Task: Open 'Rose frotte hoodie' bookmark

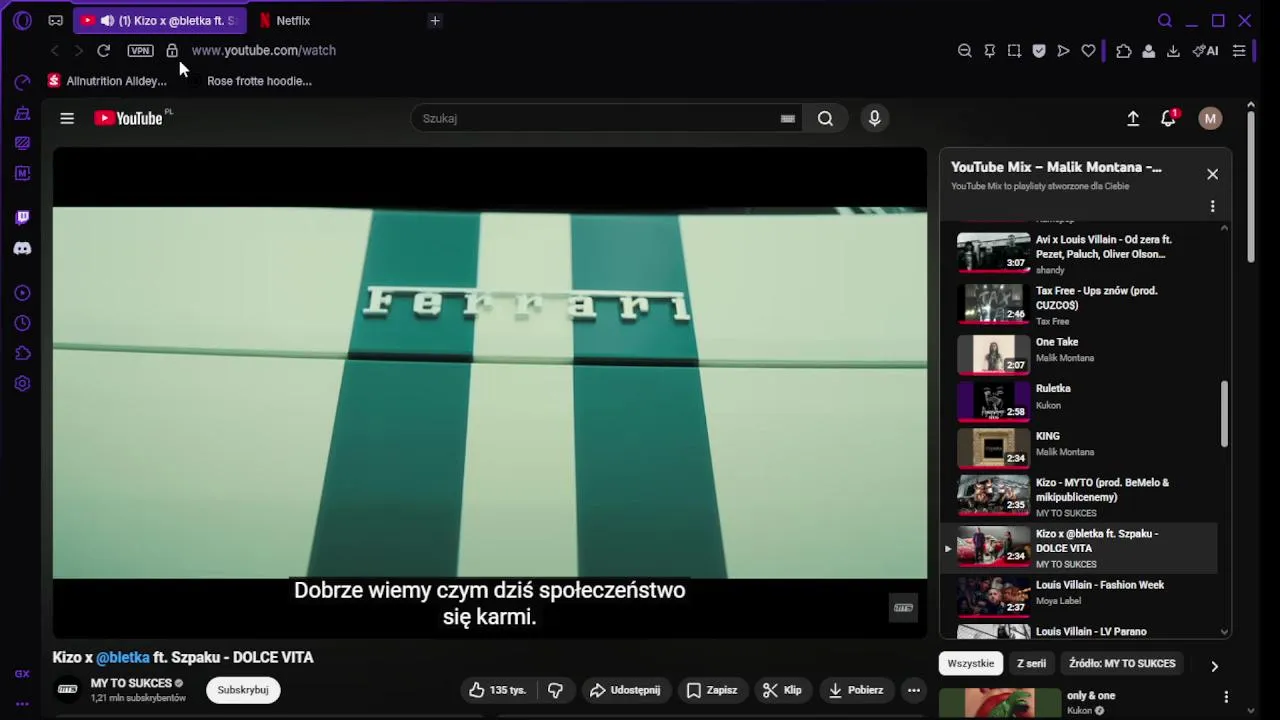Action: click(259, 81)
